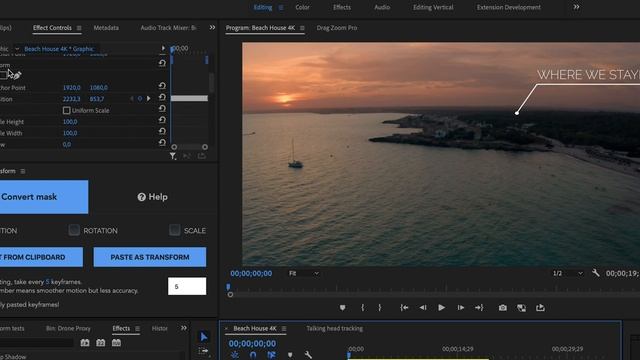Go to previous Position keyframe
640x360 pixels.
(132, 99)
